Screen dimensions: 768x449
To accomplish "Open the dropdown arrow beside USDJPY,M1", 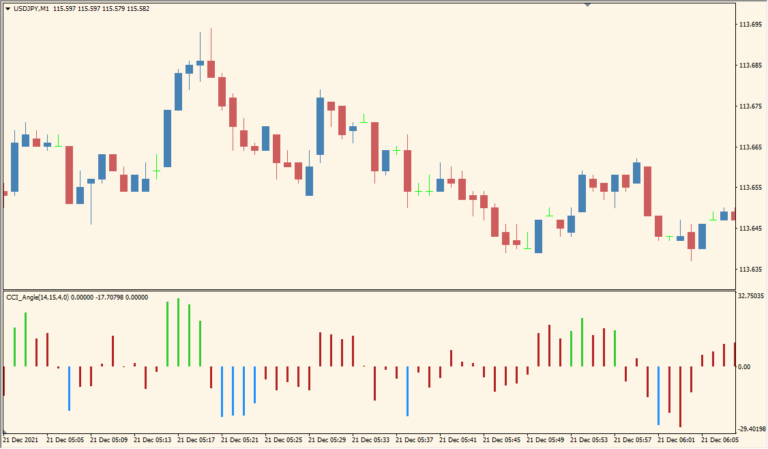I will (8, 8).
